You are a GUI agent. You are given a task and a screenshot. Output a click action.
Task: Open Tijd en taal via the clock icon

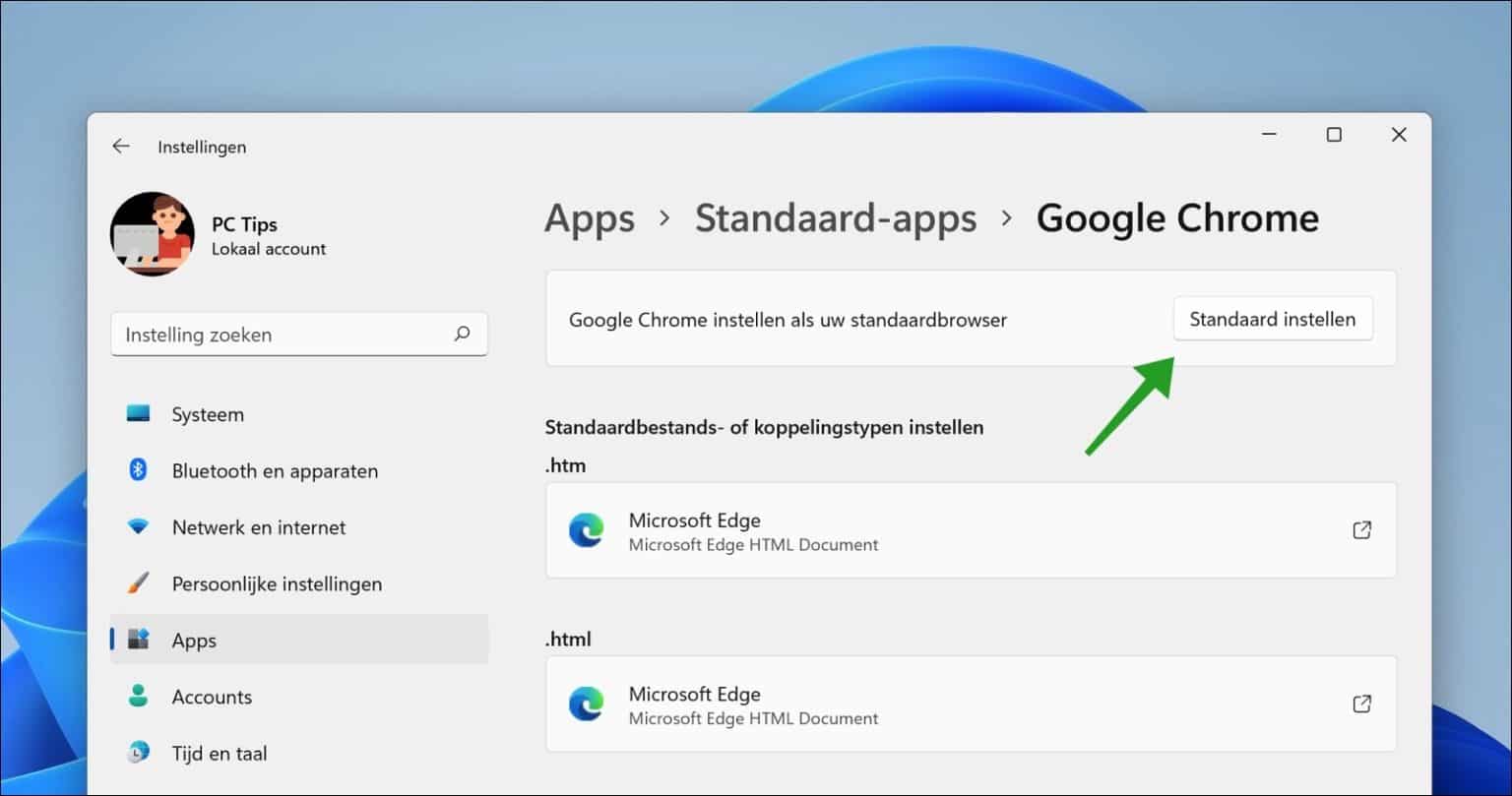click(137, 753)
